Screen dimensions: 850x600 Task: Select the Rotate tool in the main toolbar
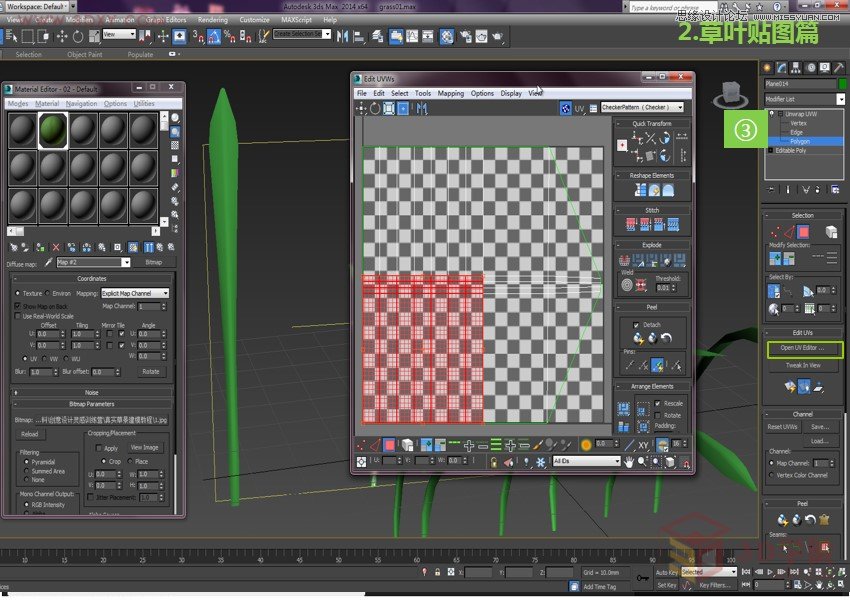78,37
